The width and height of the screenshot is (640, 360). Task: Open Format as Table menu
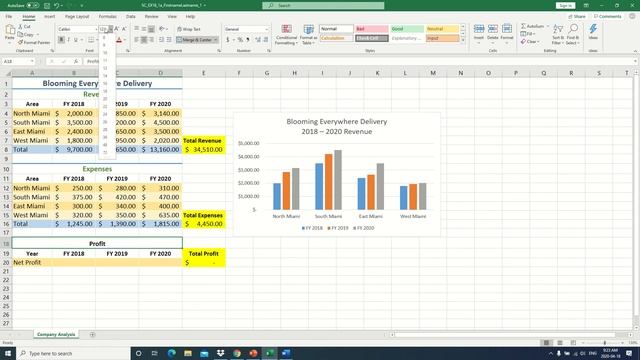tap(309, 34)
